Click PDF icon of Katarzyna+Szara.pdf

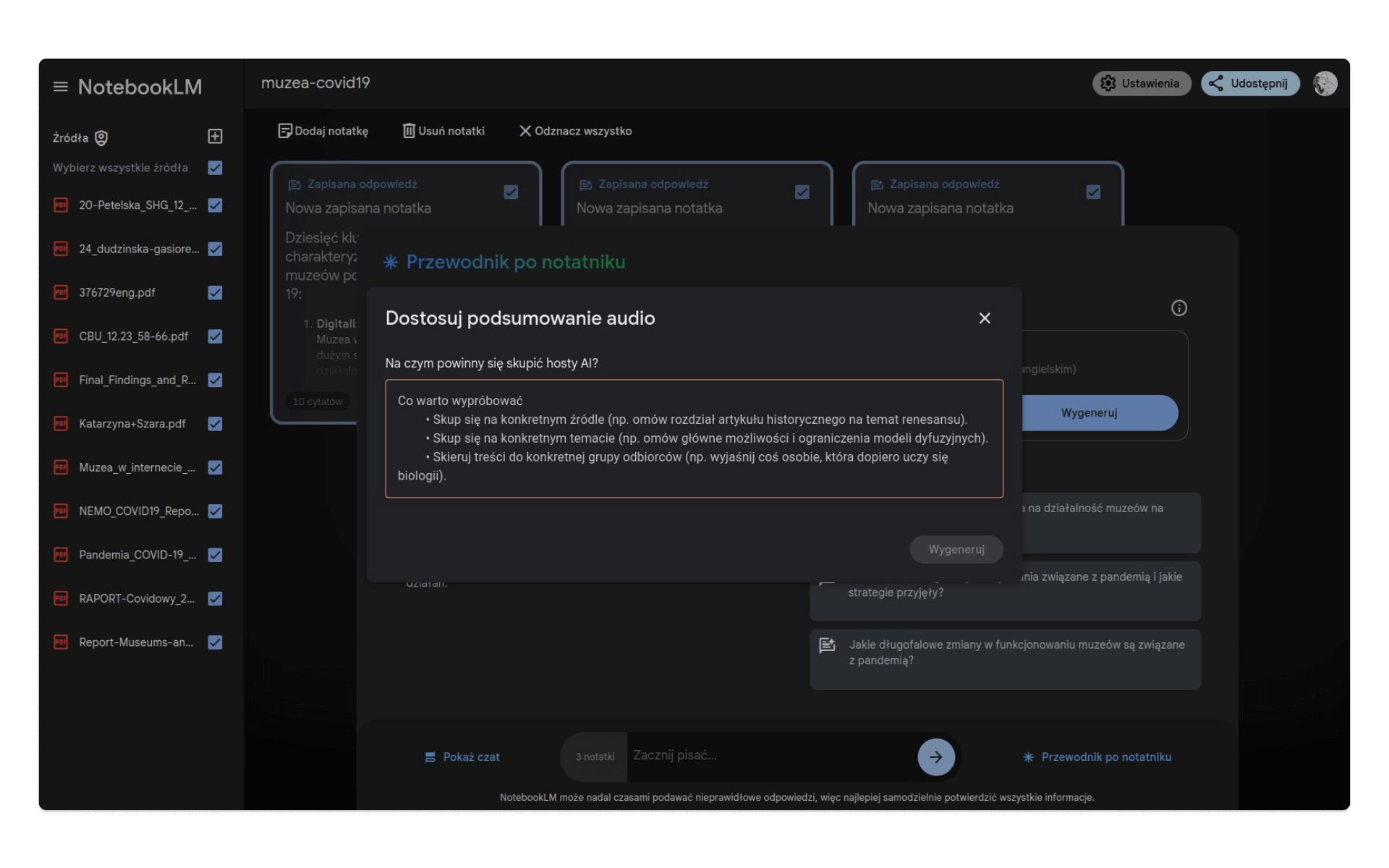(x=61, y=424)
